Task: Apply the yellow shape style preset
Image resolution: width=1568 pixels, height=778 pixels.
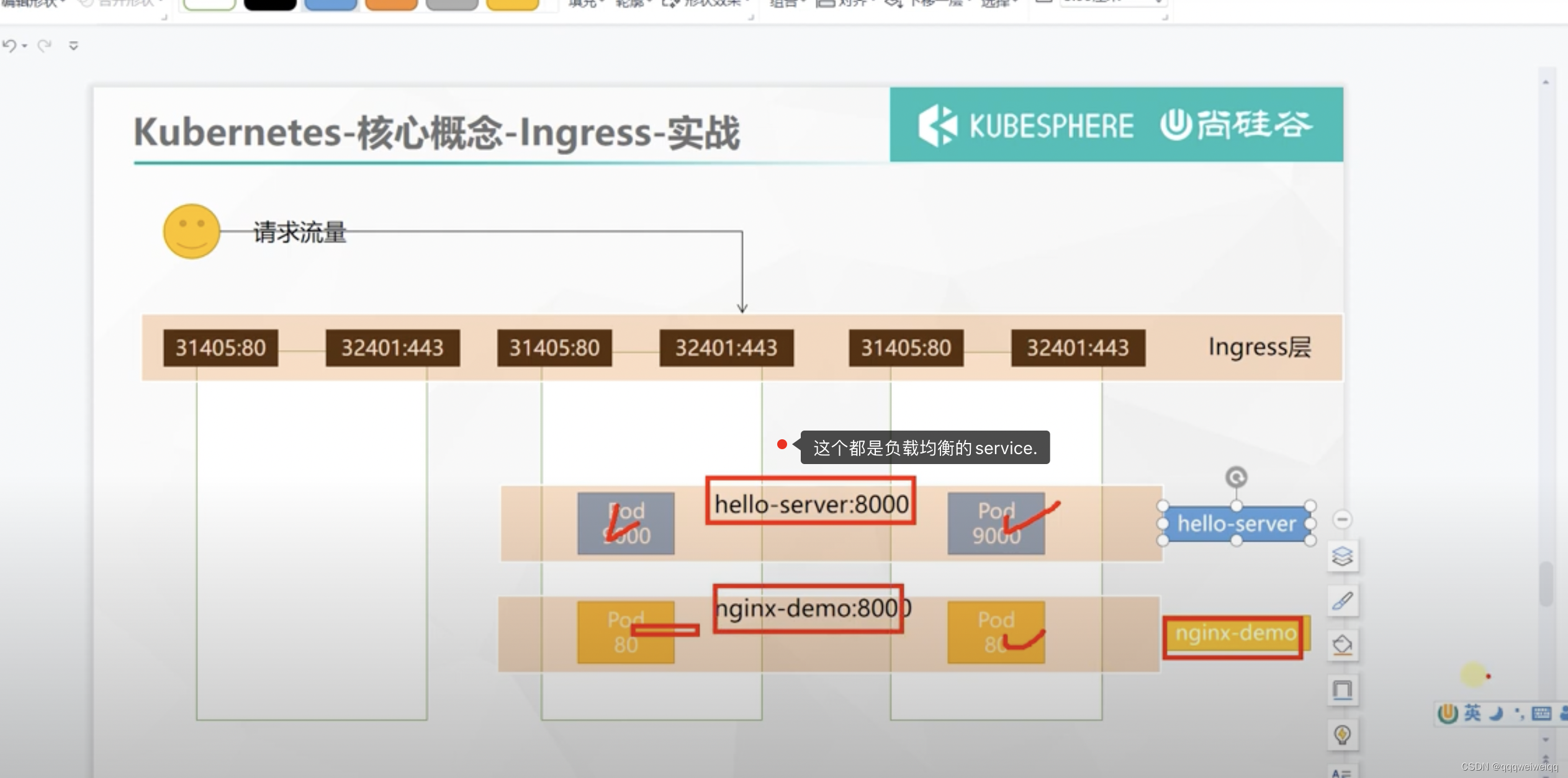Action: click(513, 5)
